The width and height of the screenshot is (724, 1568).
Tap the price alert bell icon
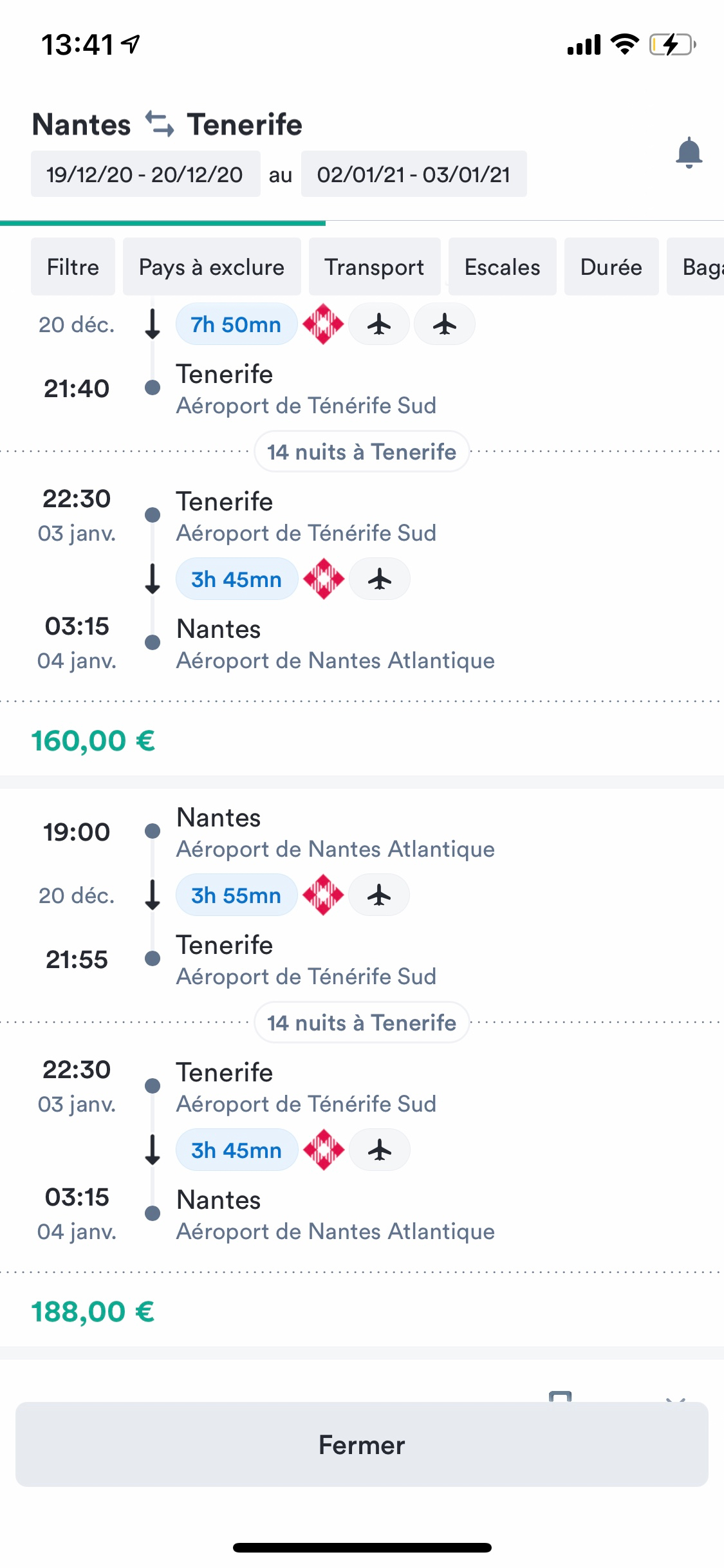689,153
